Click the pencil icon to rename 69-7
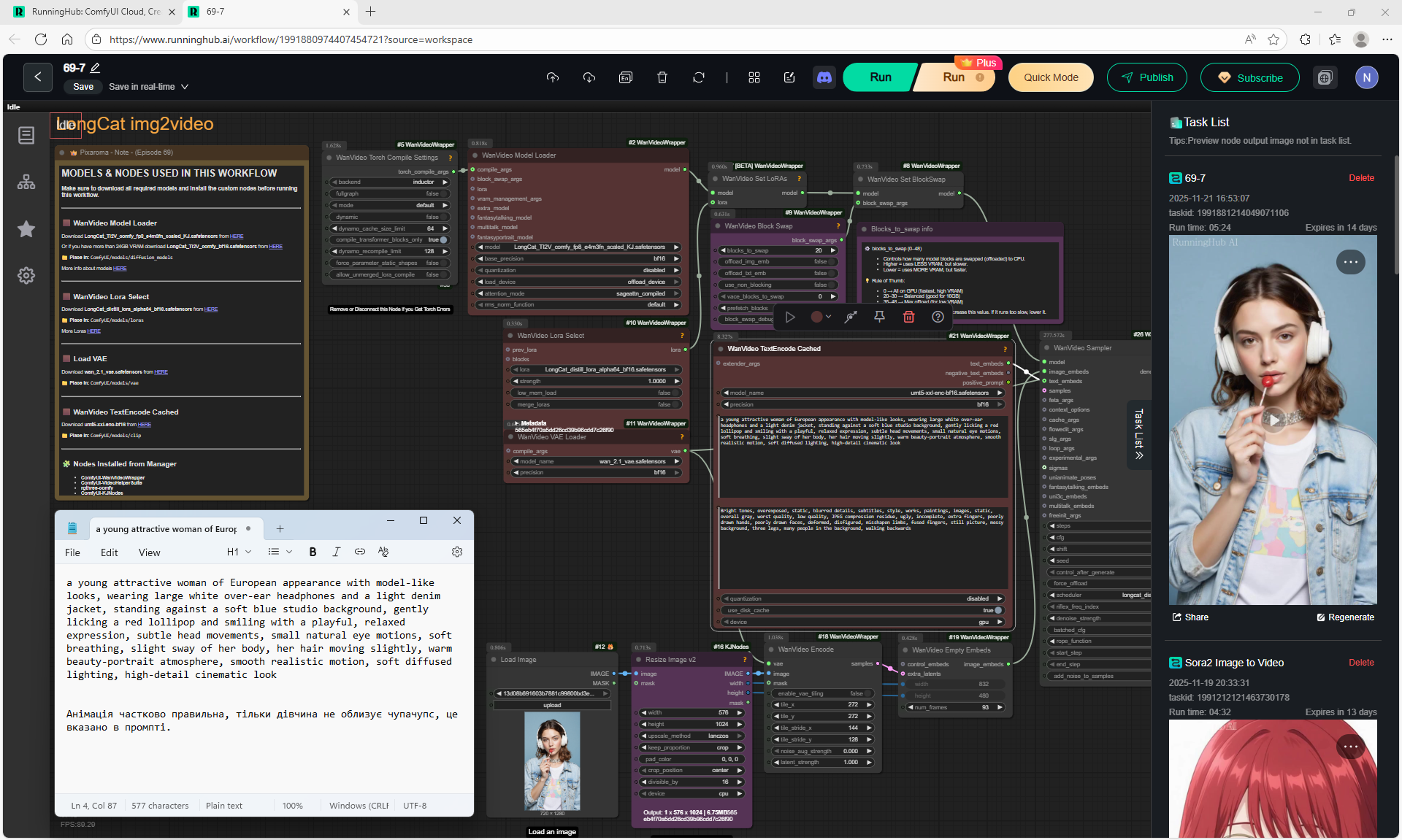1402x840 pixels. pos(95,68)
